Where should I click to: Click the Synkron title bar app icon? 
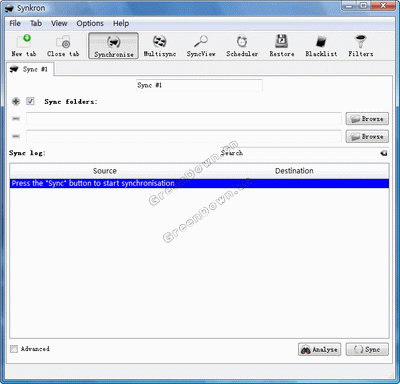click(x=9, y=8)
